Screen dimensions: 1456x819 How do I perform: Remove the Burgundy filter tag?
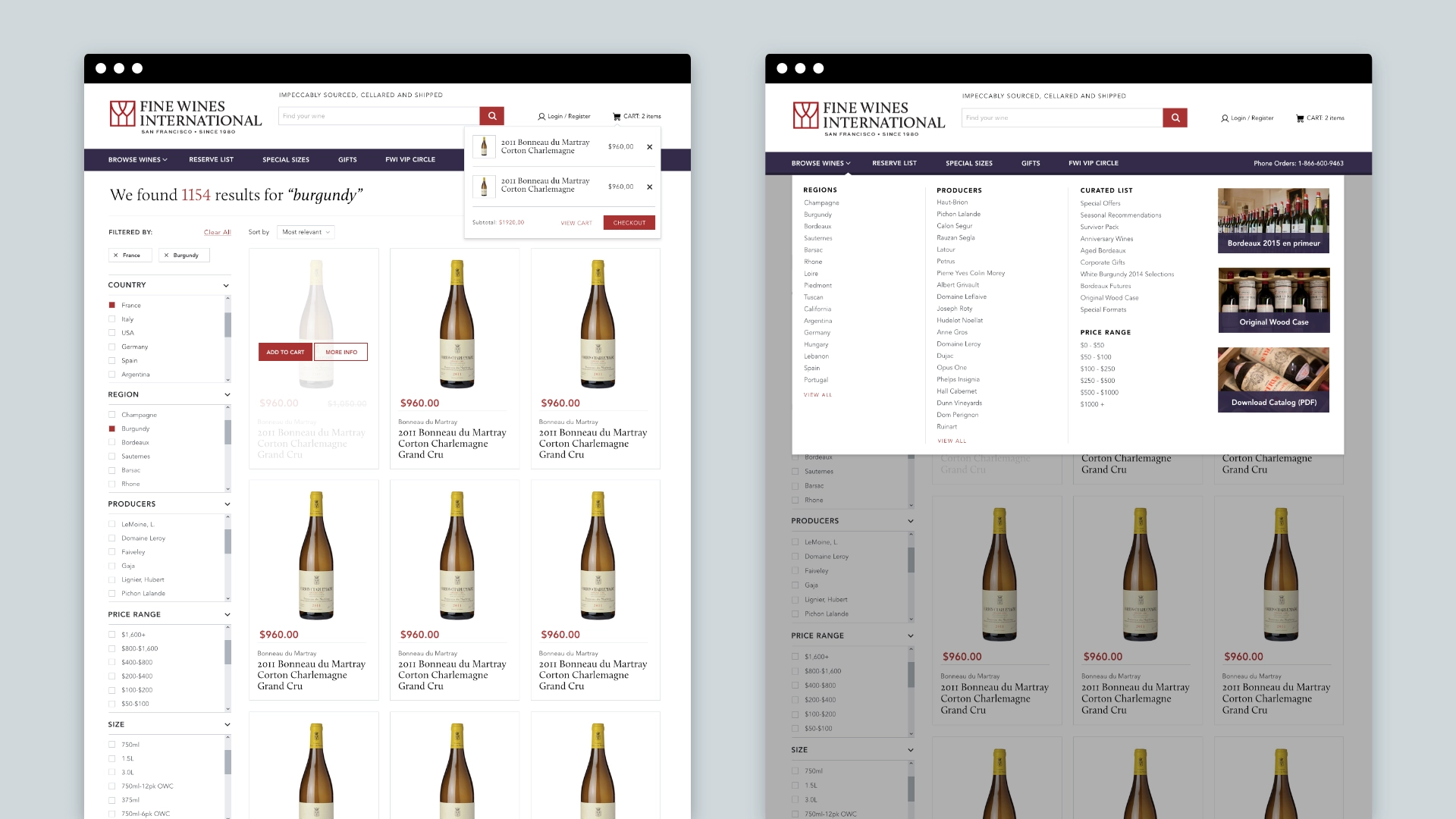pos(166,256)
